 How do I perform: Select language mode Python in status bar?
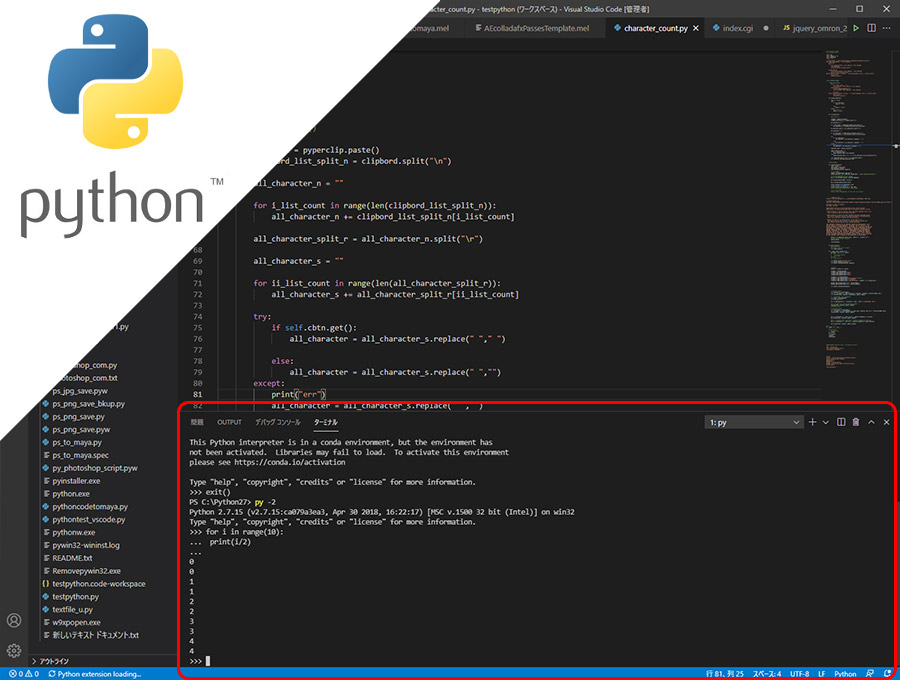(x=845, y=674)
